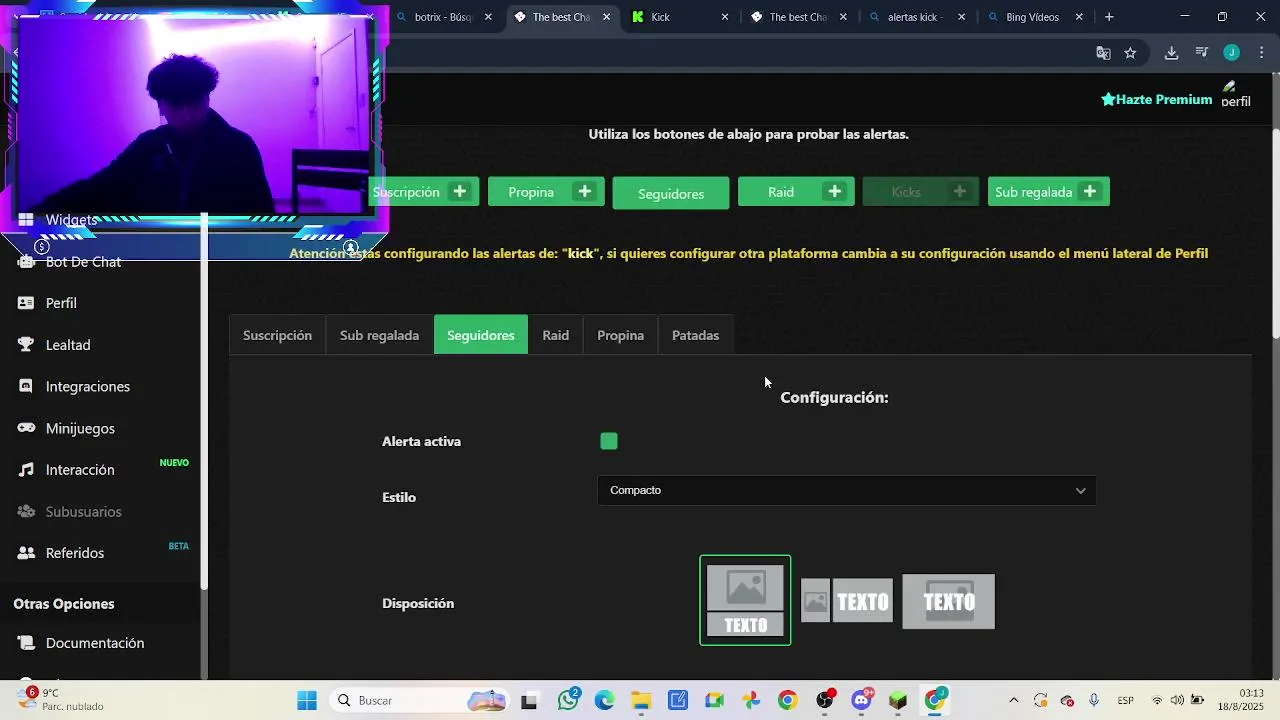Screen dimensions: 1280x720
Task: Click the 9°C weather widget on taskbar
Action: click(x=62, y=699)
